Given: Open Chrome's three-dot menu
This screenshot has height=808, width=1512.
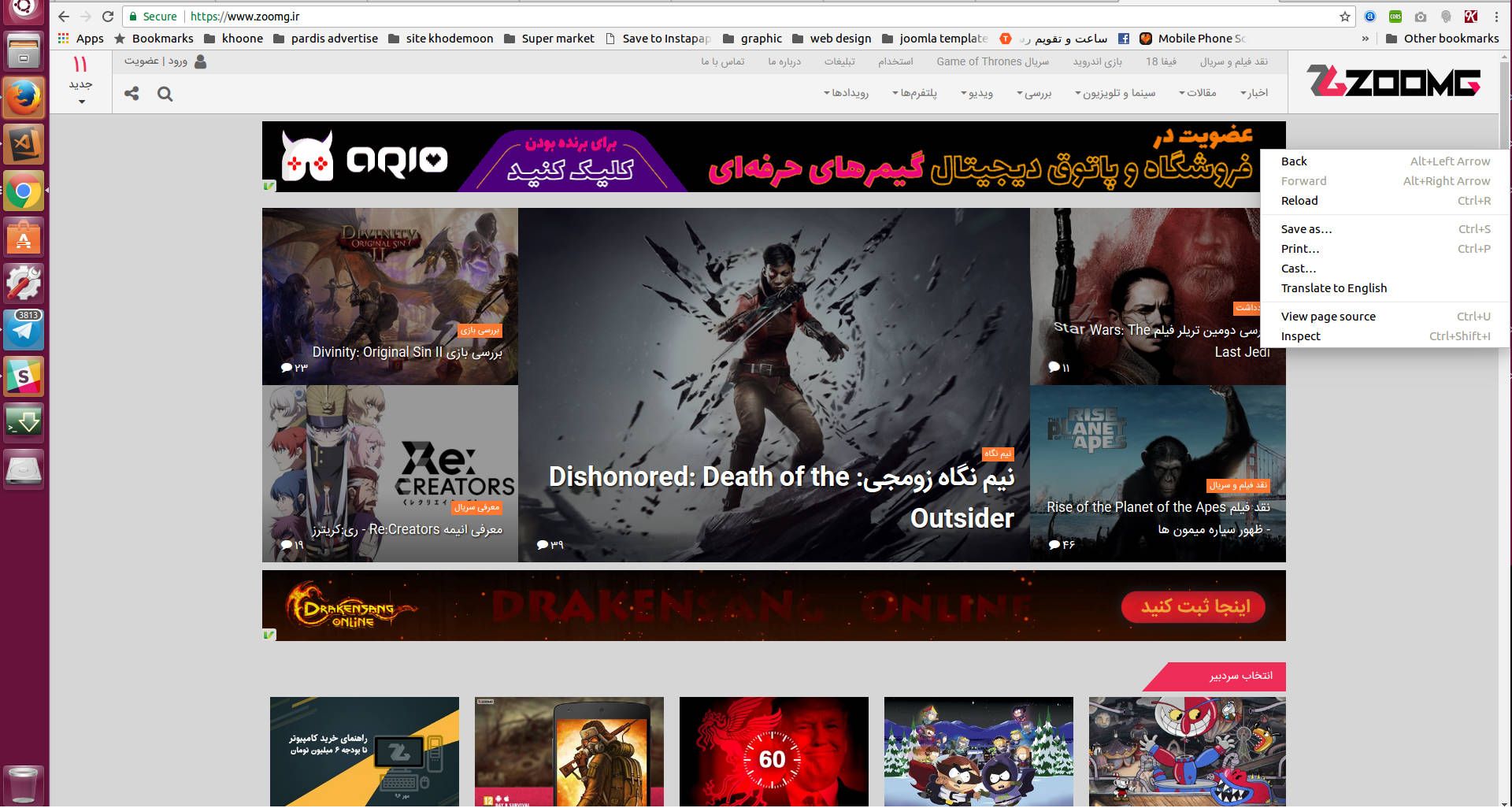Looking at the screenshot, I should pyautogui.click(x=1495, y=17).
